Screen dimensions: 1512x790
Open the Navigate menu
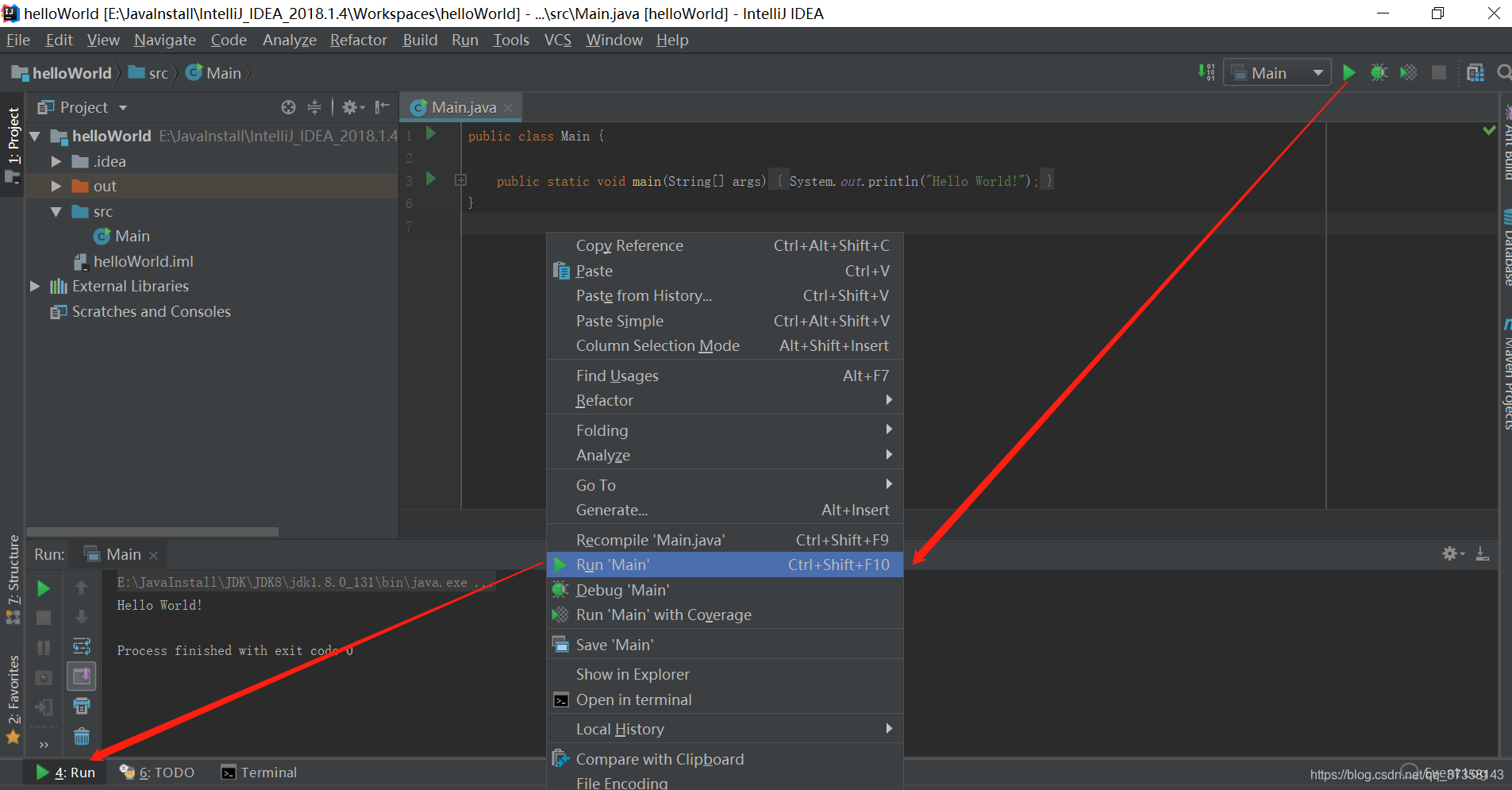point(165,40)
